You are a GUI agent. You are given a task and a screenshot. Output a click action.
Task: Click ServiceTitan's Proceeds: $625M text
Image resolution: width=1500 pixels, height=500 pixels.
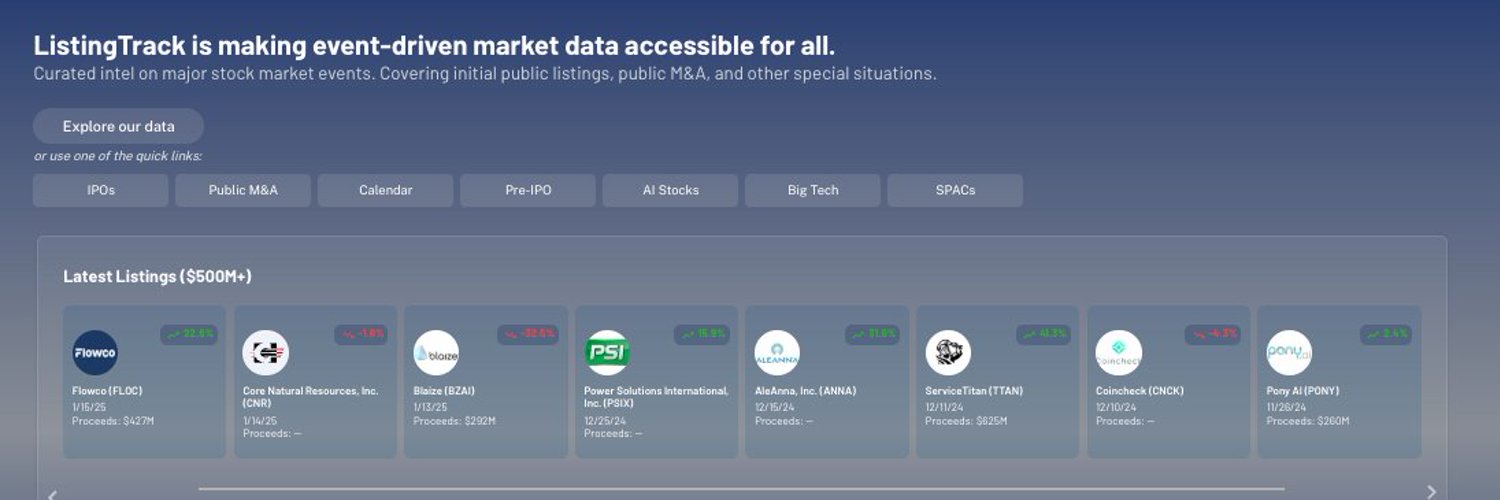tap(966, 421)
